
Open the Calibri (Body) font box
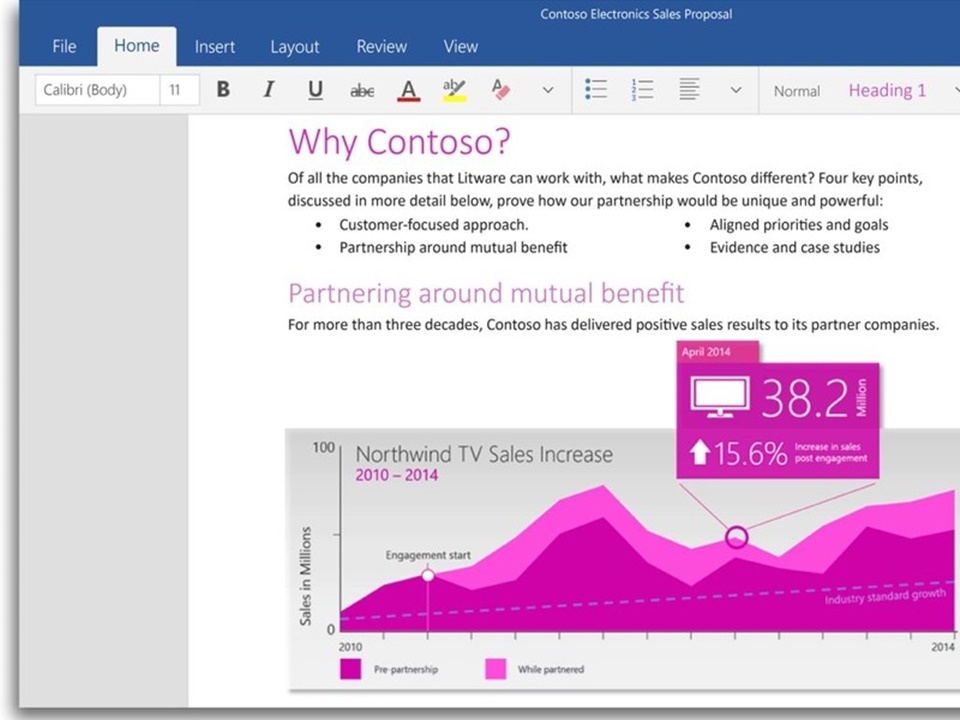(x=97, y=90)
